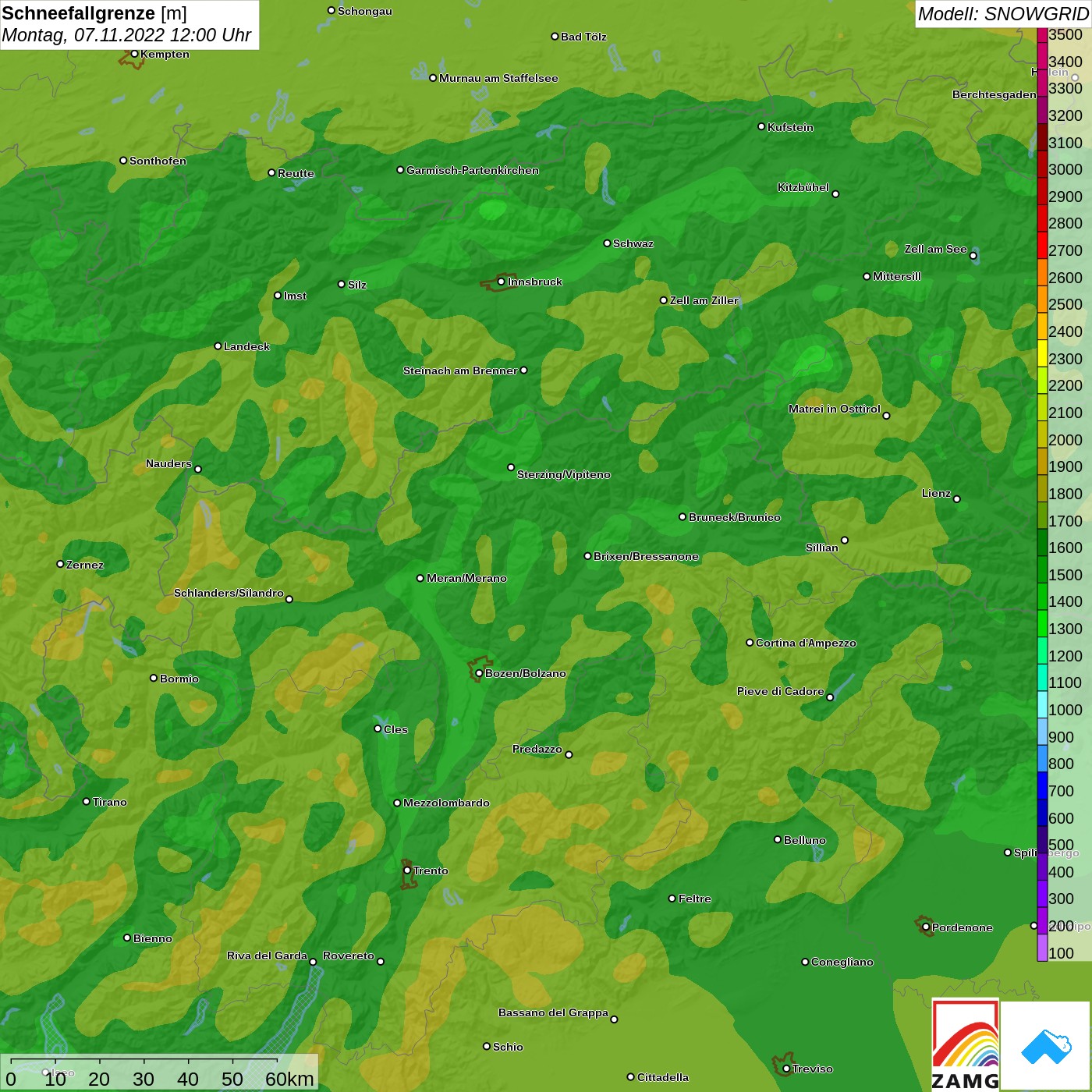
Task: Click the Bormio town label
Action: coord(179,679)
